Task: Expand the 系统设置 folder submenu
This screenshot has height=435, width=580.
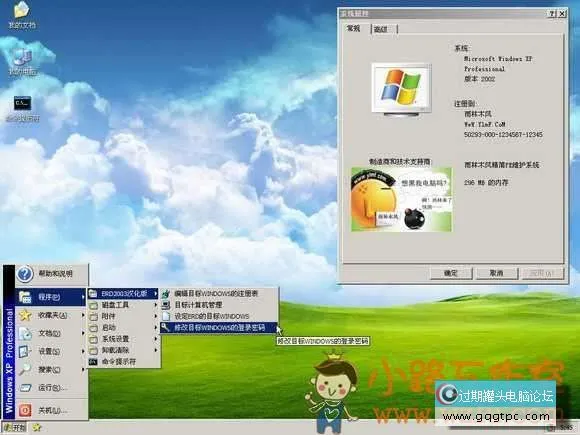Action: coord(124,339)
